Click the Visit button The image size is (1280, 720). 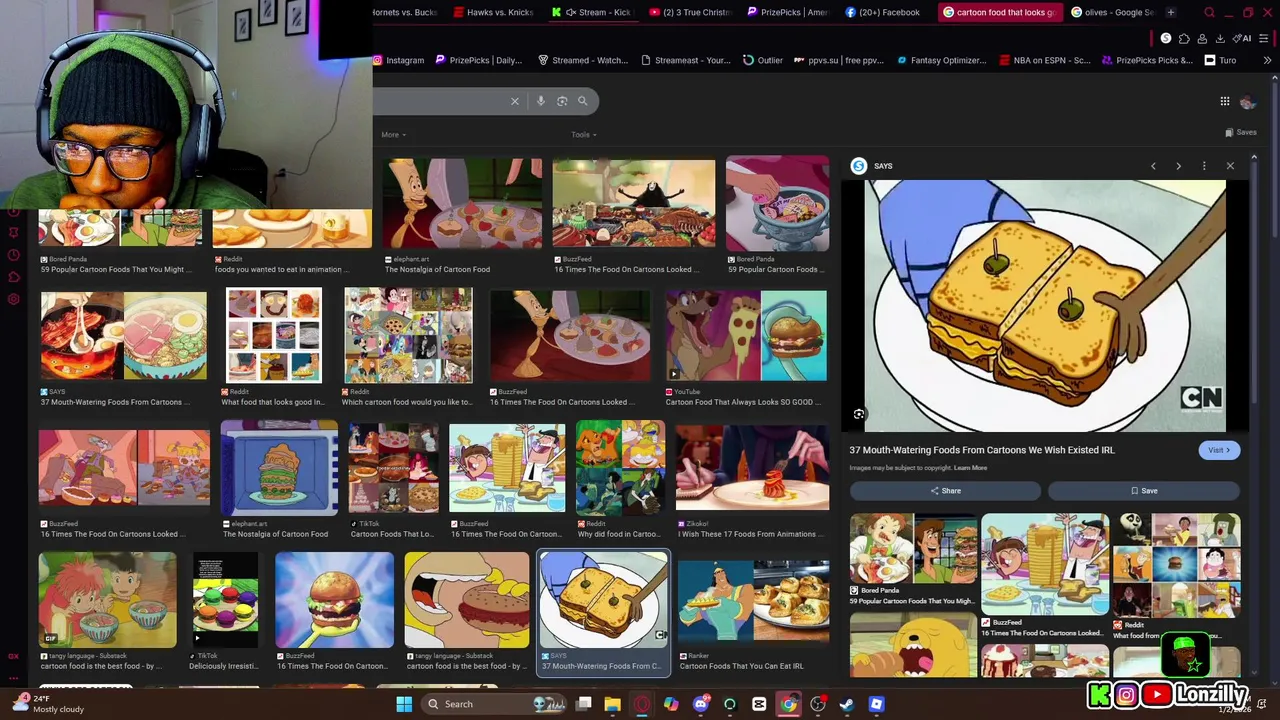pyautogui.click(x=1219, y=450)
